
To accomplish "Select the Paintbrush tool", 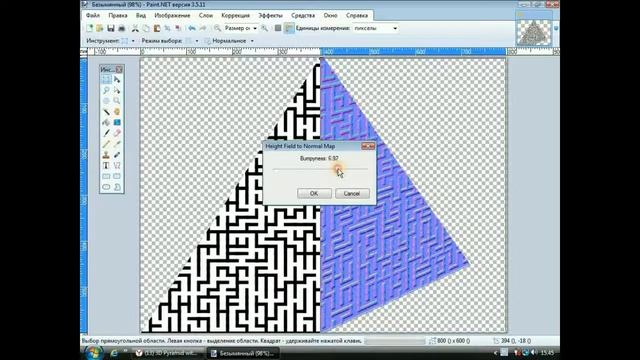I will (x=106, y=133).
